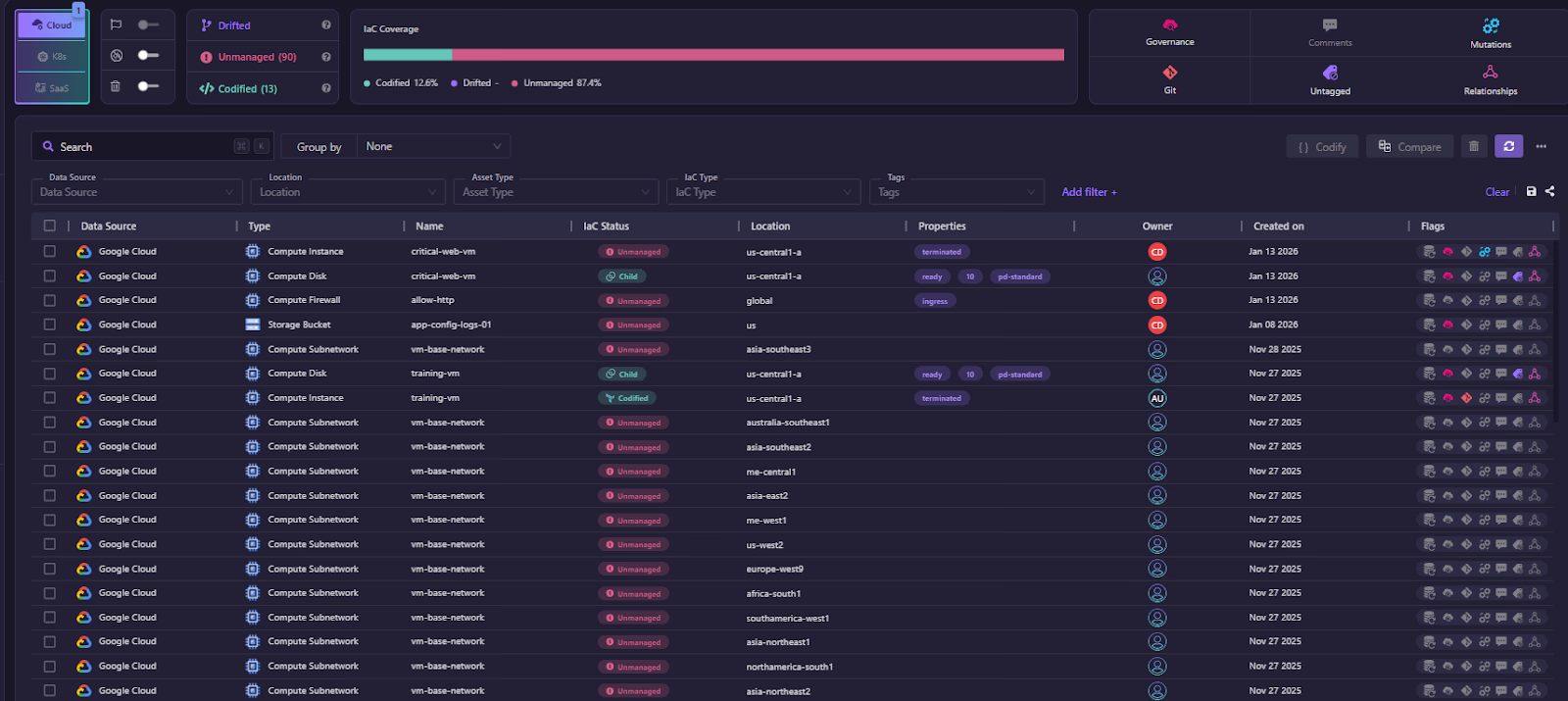Click the teal Codified segment of coverage bar
Viewport: 1568px width, 701px height.
pos(408,55)
